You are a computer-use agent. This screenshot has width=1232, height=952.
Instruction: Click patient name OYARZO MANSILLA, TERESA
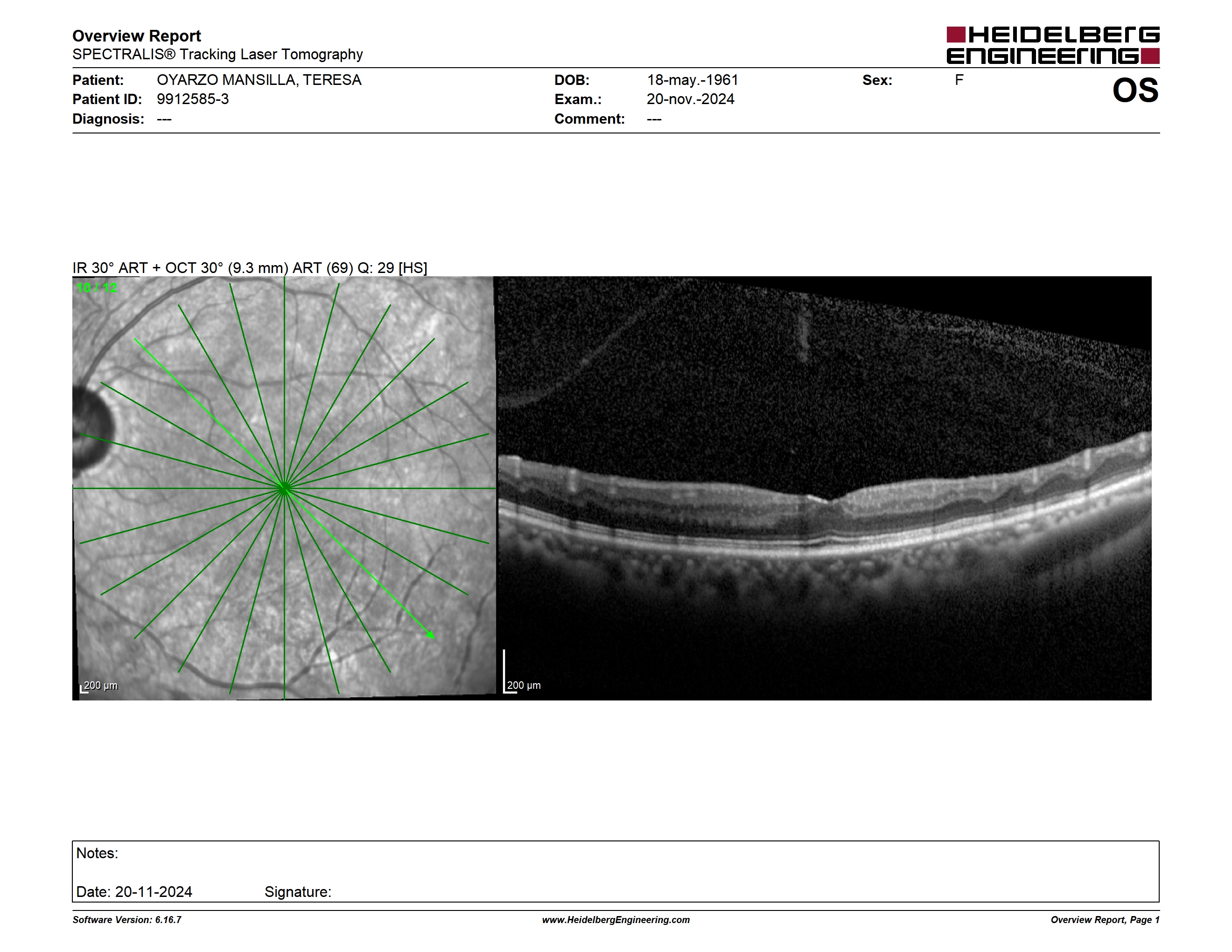coord(259,80)
